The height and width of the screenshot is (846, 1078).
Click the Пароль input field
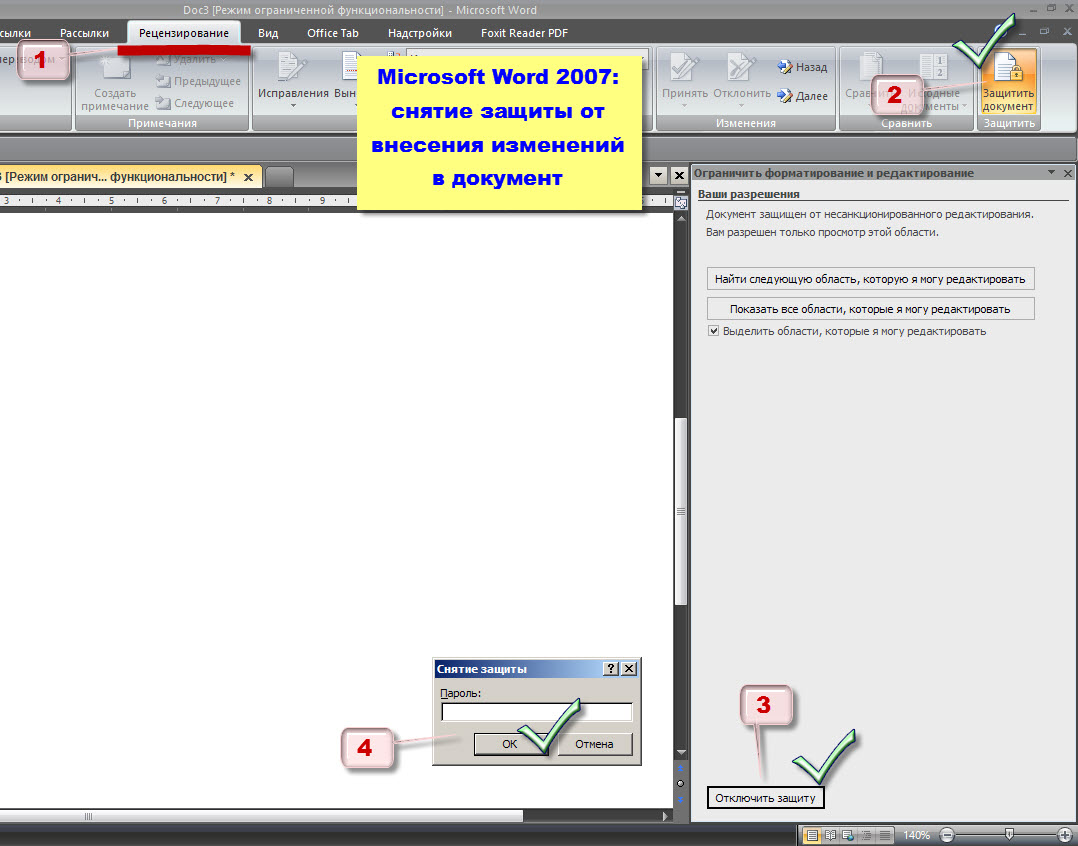click(536, 712)
